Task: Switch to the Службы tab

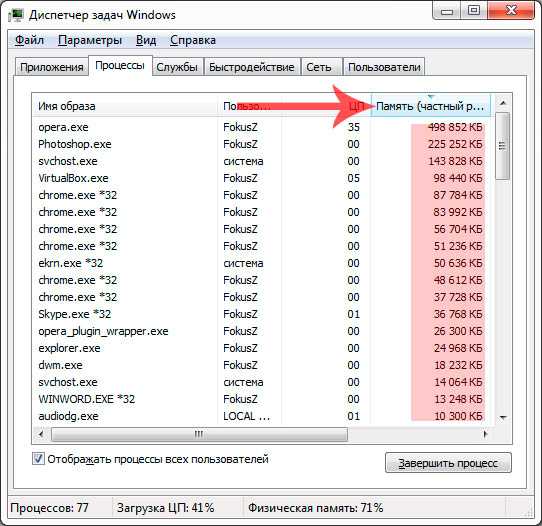Action: 177,67
